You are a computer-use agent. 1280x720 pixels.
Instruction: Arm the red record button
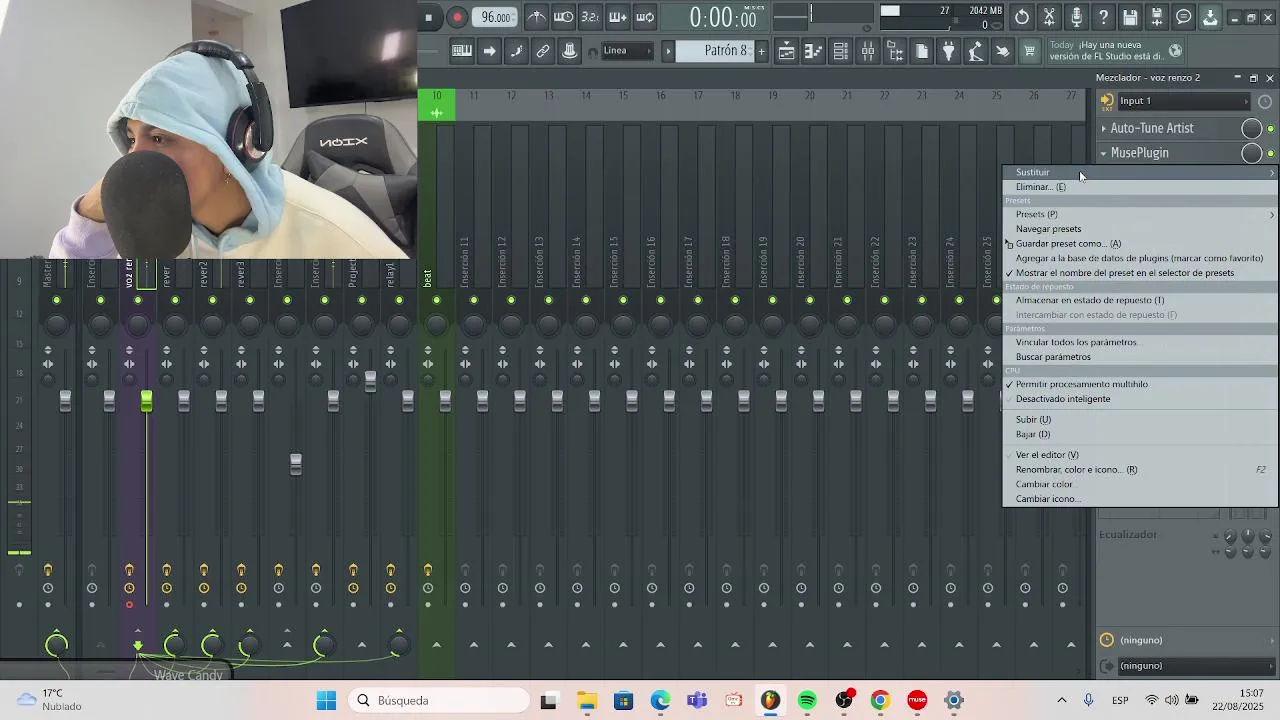[x=457, y=17]
